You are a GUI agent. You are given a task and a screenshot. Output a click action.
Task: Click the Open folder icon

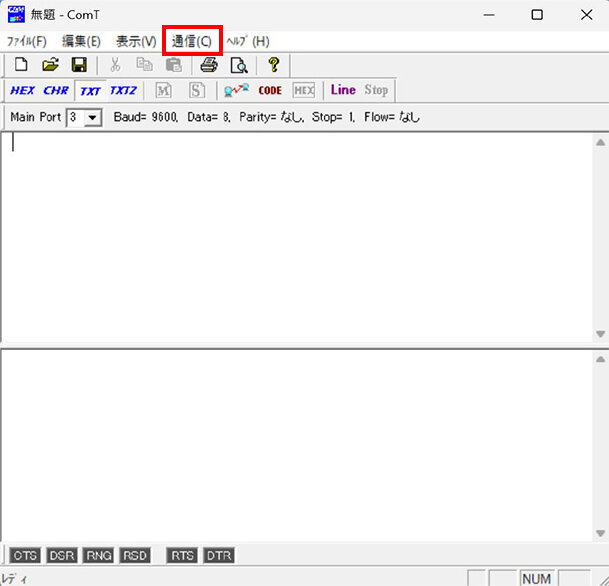tap(50, 65)
